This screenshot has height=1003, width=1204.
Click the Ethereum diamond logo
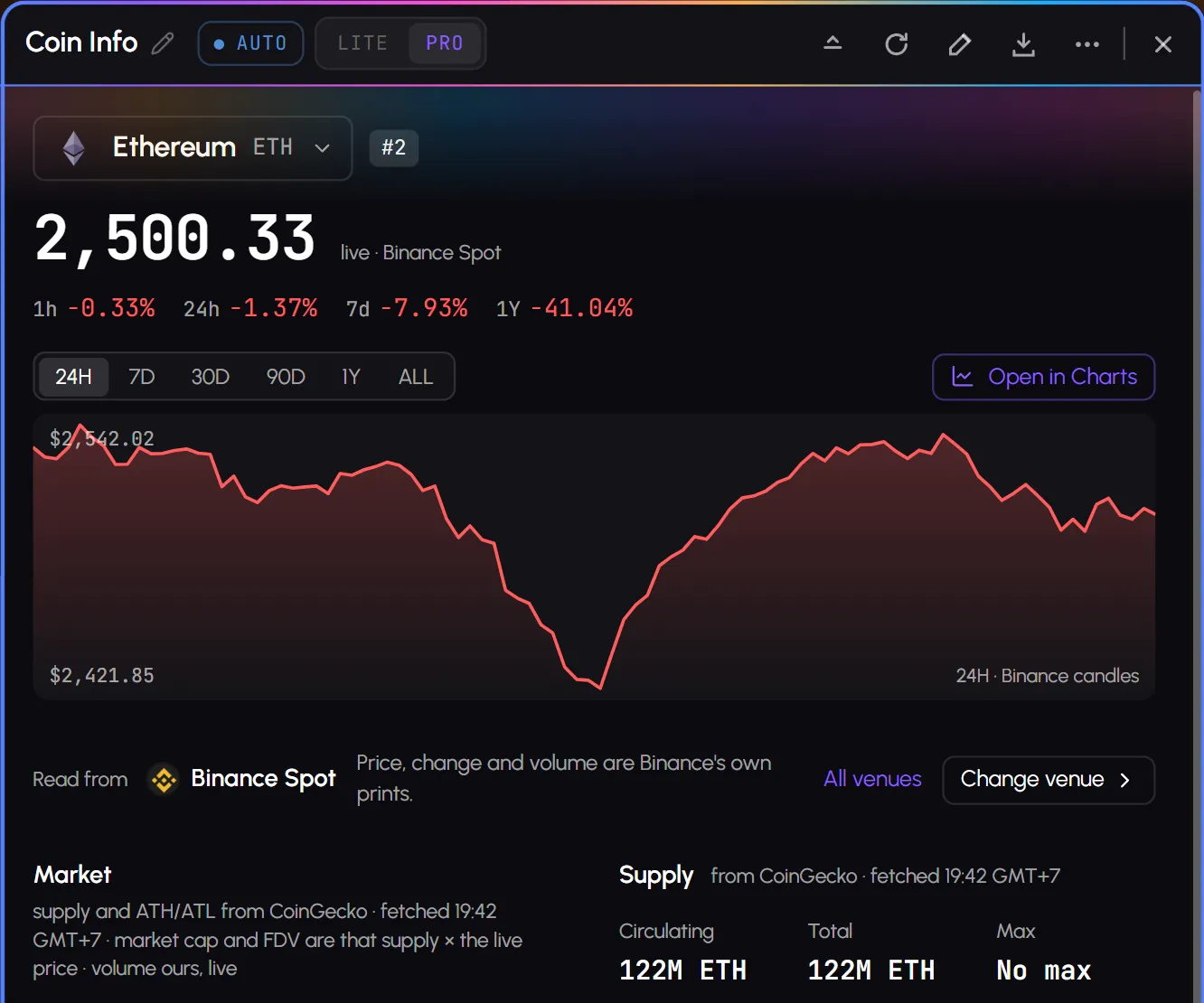(x=74, y=148)
